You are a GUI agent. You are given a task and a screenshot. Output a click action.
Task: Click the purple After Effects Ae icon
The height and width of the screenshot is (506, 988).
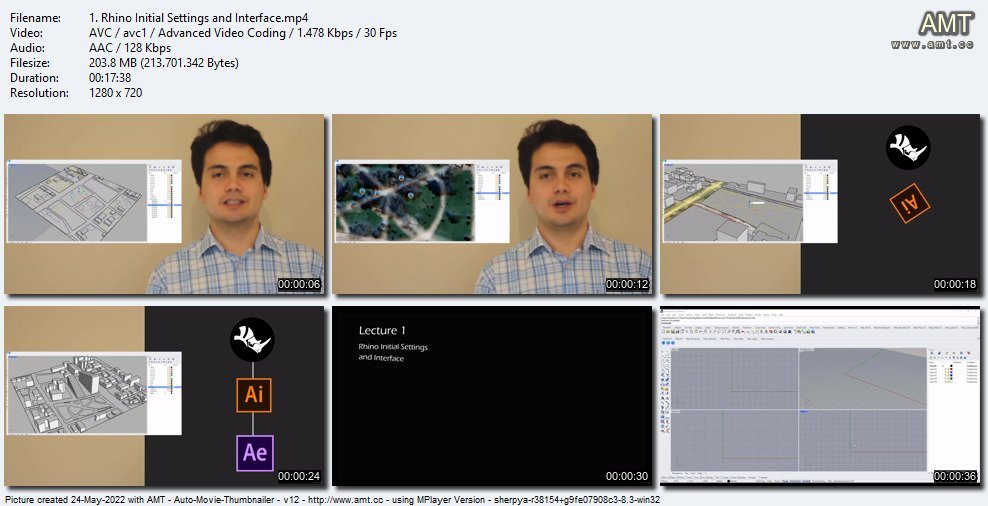pos(254,452)
